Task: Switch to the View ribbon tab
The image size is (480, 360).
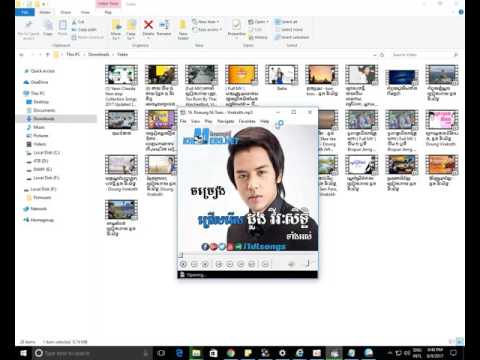Action: pyautogui.click(x=85, y=12)
